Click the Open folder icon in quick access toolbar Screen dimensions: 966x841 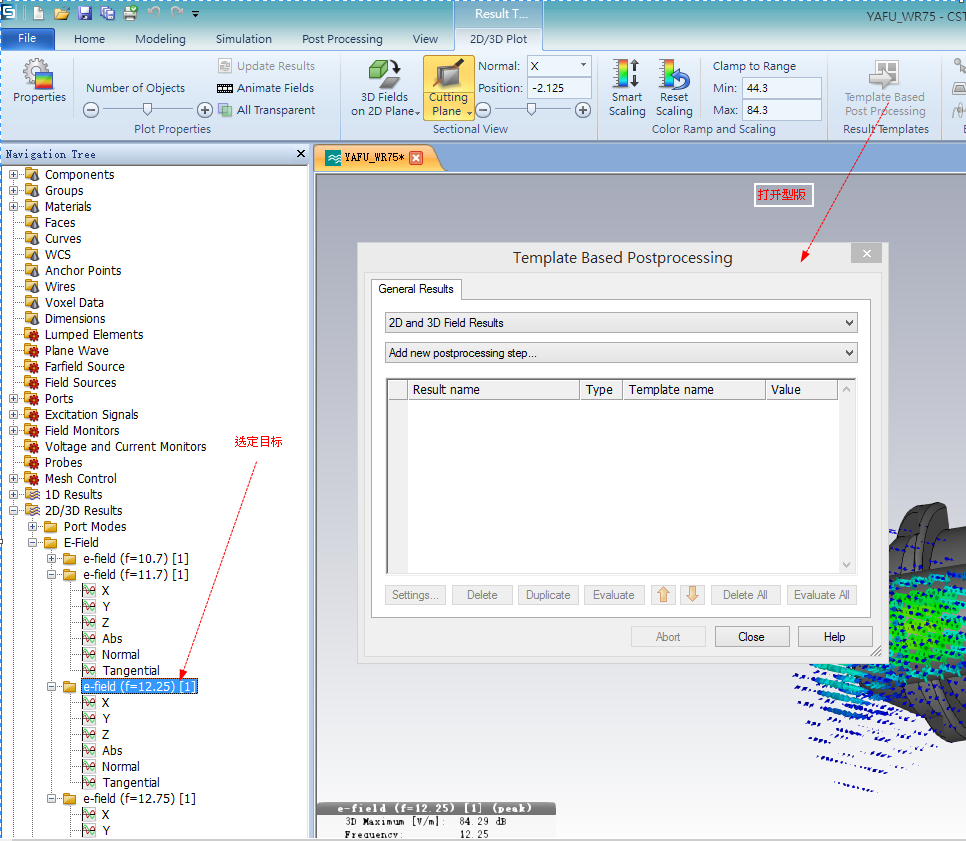click(62, 13)
